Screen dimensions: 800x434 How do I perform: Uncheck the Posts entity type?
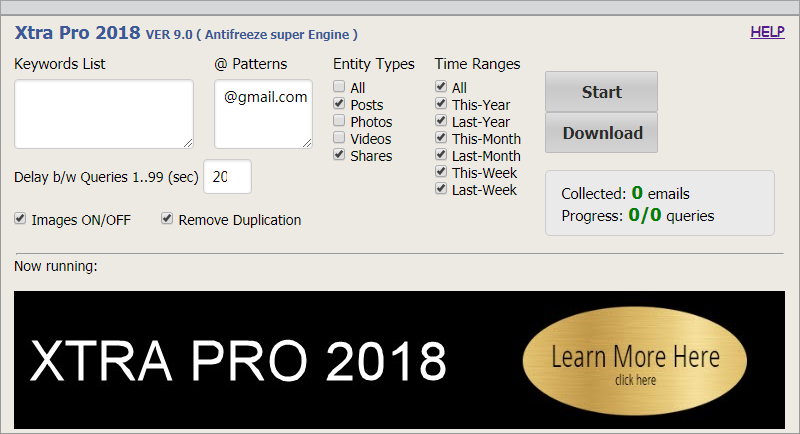point(339,104)
